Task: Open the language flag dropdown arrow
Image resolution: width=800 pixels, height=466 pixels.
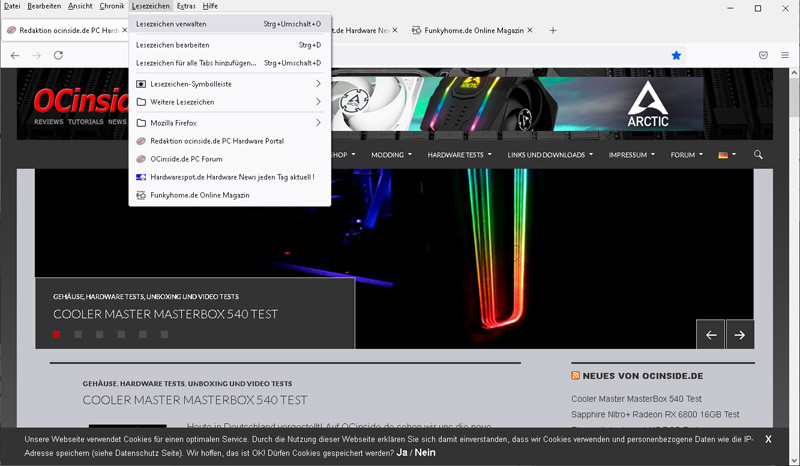Action: tap(734, 154)
